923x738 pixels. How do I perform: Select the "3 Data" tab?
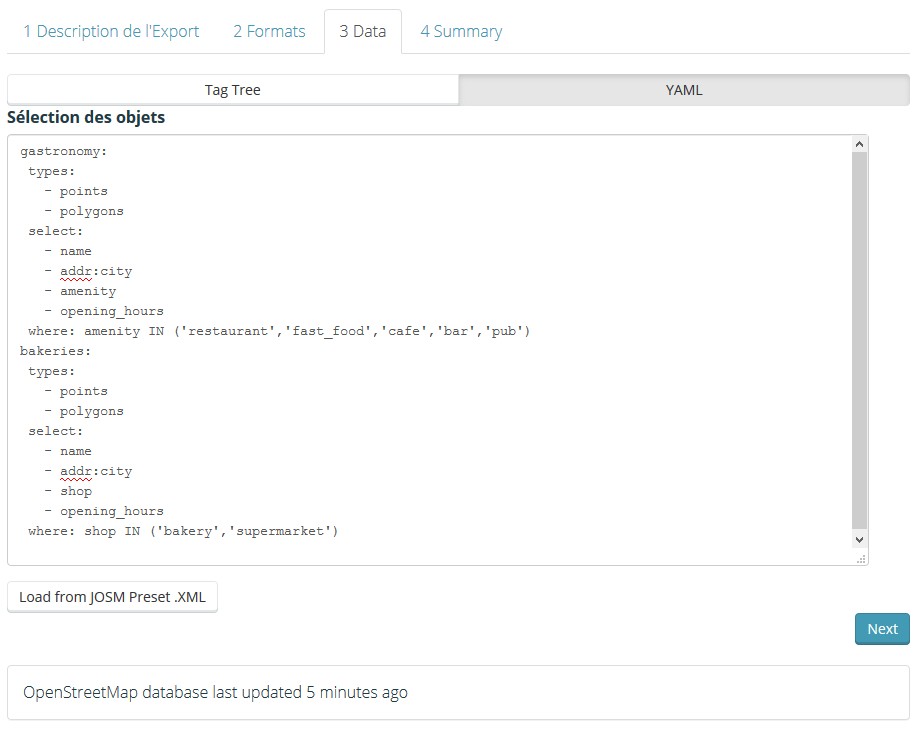362,31
